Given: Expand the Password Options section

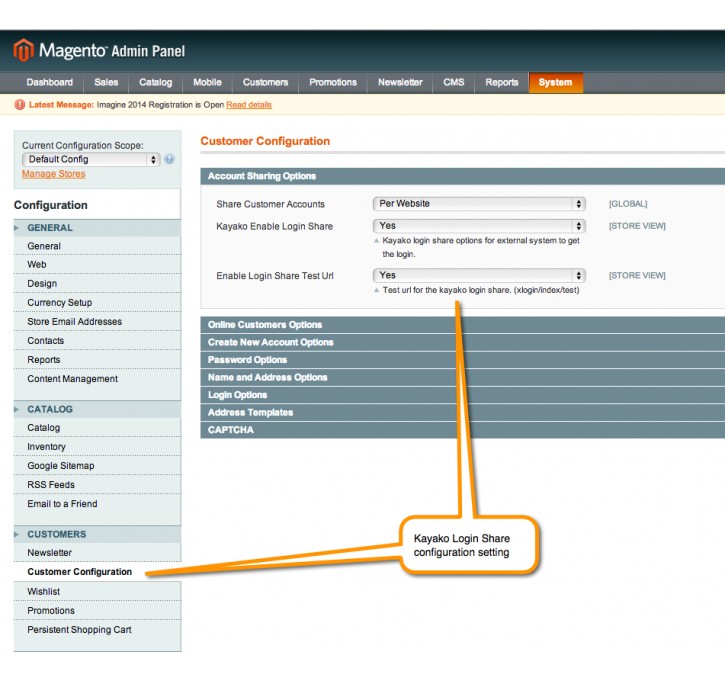Looking at the screenshot, I should click(x=462, y=360).
